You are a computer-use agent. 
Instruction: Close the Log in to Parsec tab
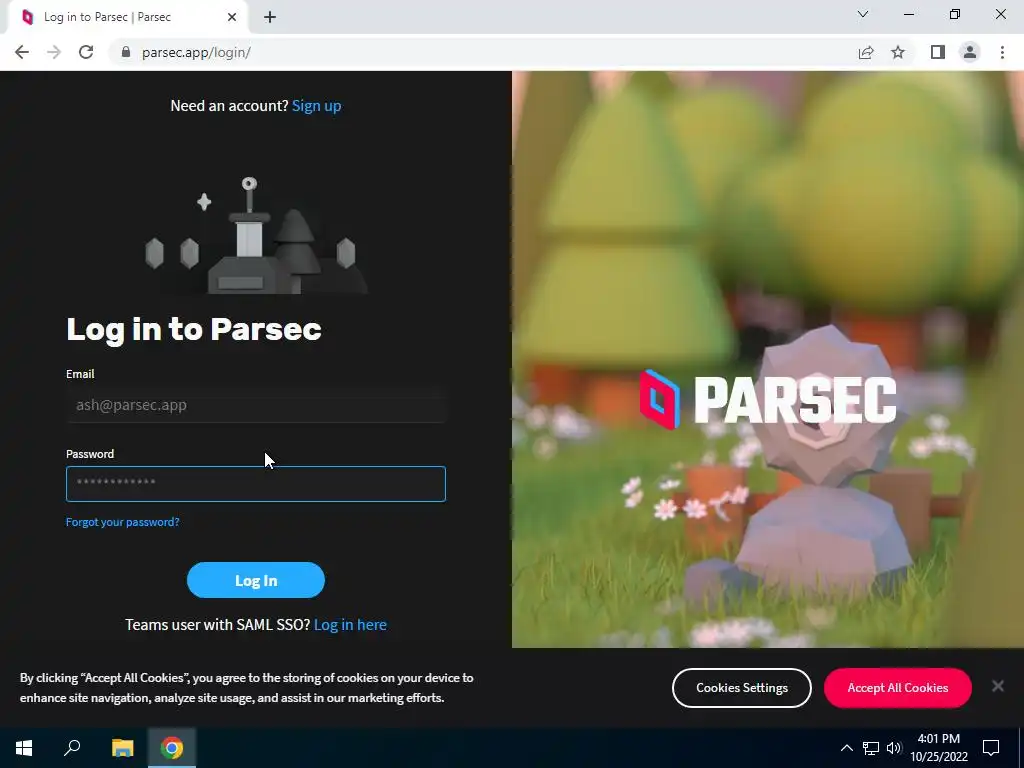(232, 17)
